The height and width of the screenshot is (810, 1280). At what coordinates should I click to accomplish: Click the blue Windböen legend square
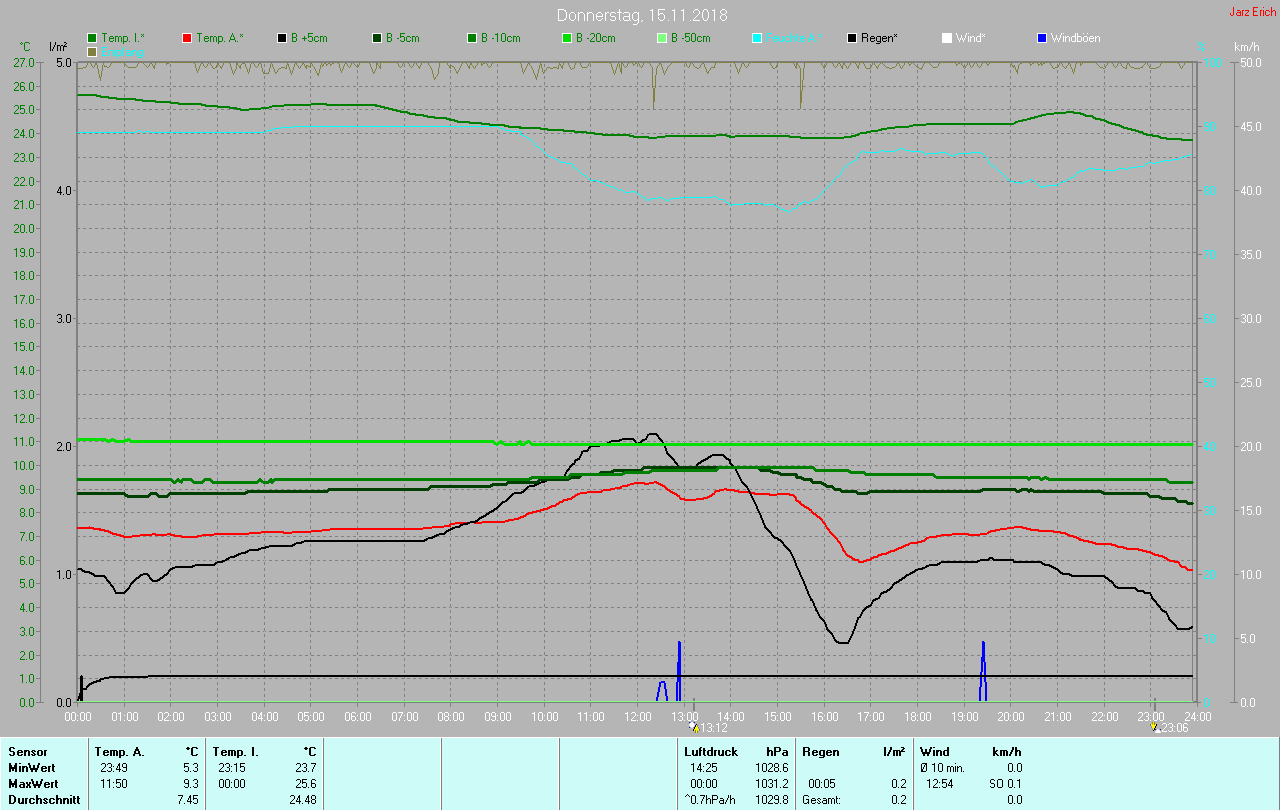1041,38
